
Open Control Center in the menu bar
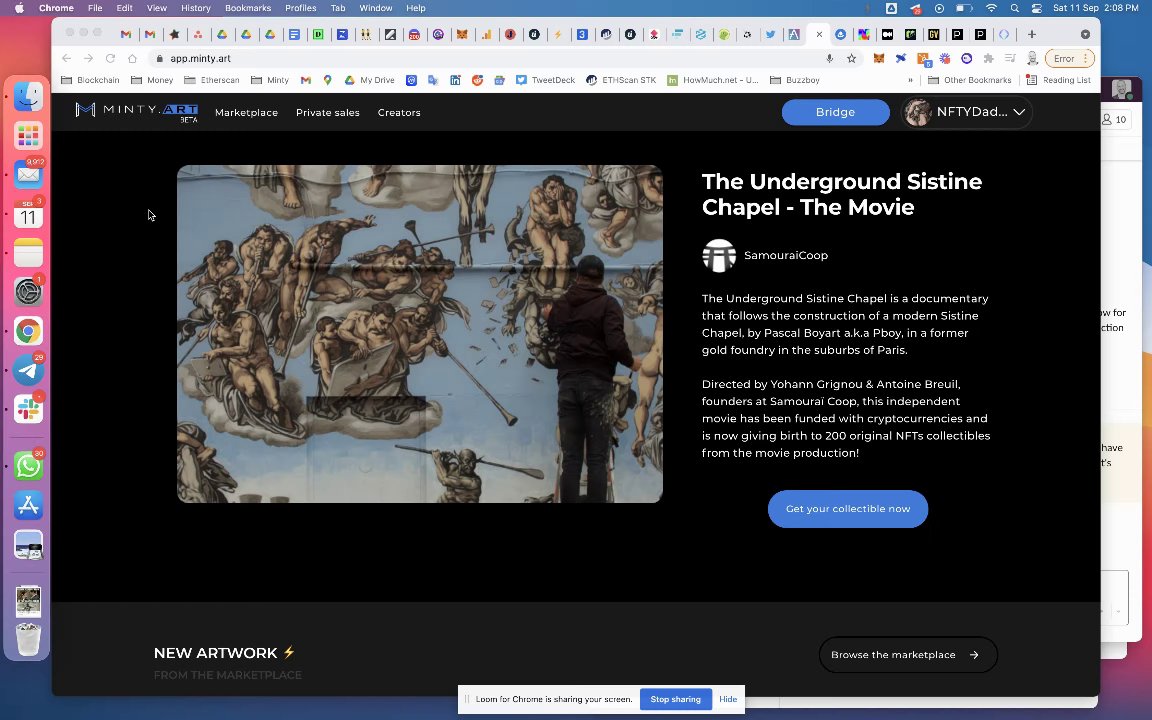(1037, 8)
